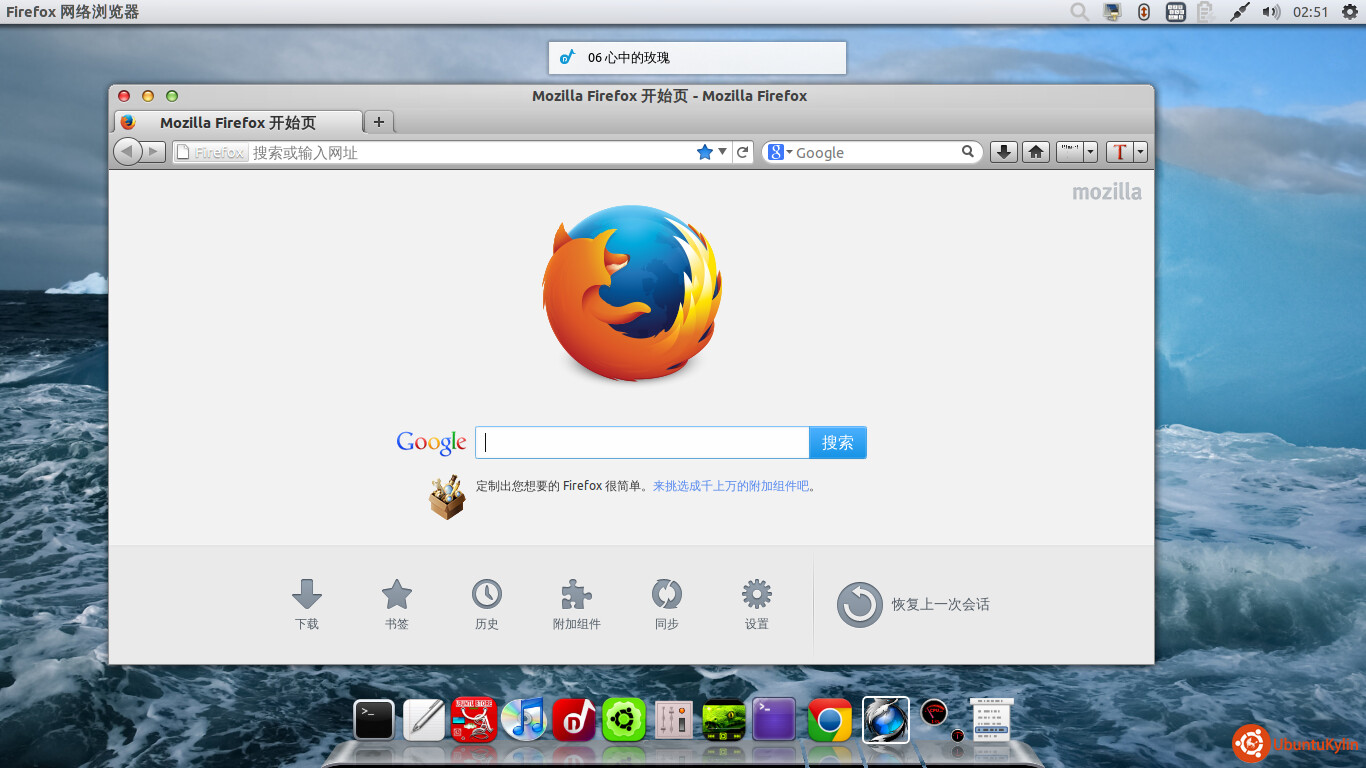
Task: Reload the current page
Action: (x=742, y=152)
